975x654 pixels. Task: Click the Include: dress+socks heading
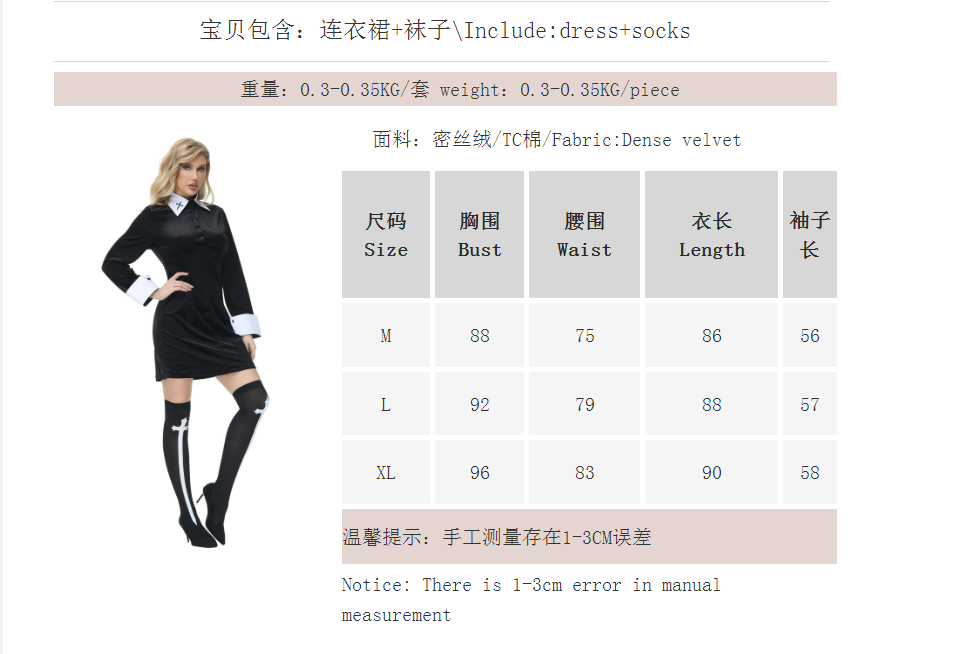tap(445, 30)
